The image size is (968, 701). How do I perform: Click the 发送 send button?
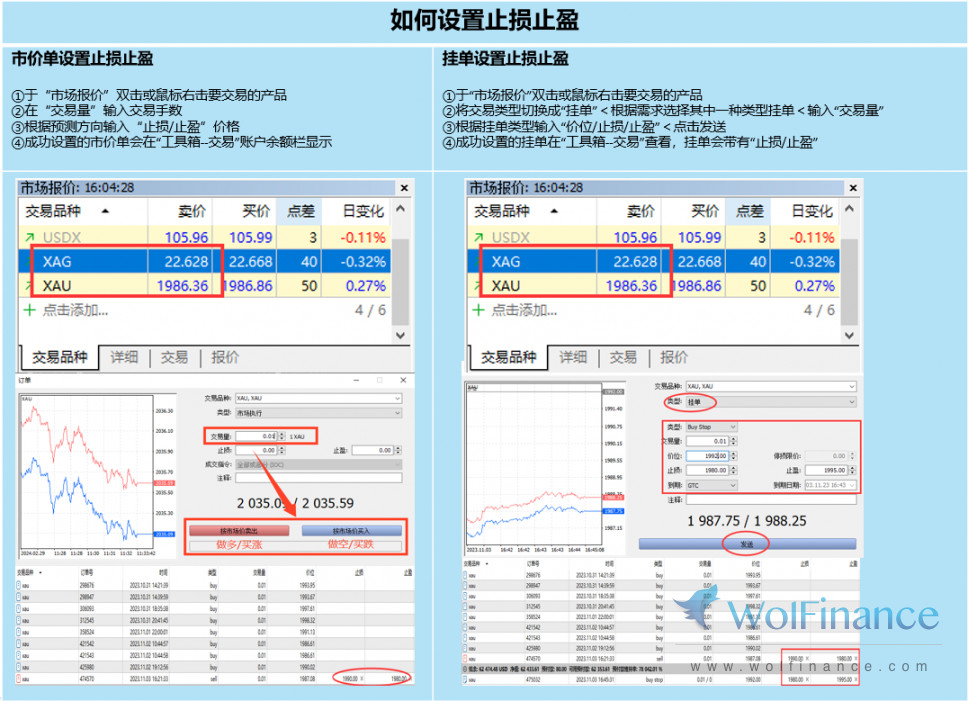747,544
